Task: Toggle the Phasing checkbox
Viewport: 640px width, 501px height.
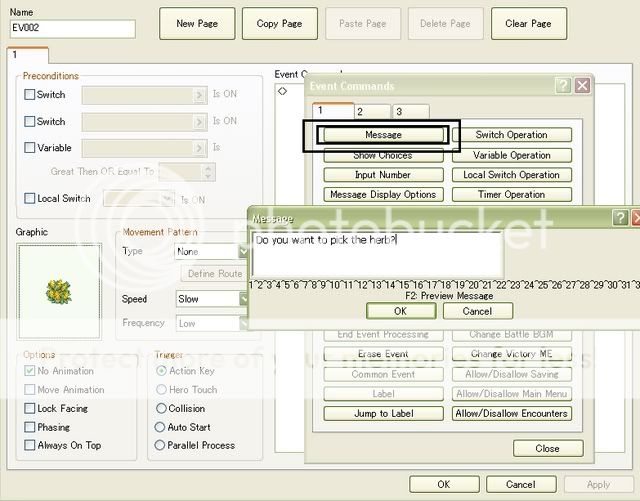Action: click(30, 427)
